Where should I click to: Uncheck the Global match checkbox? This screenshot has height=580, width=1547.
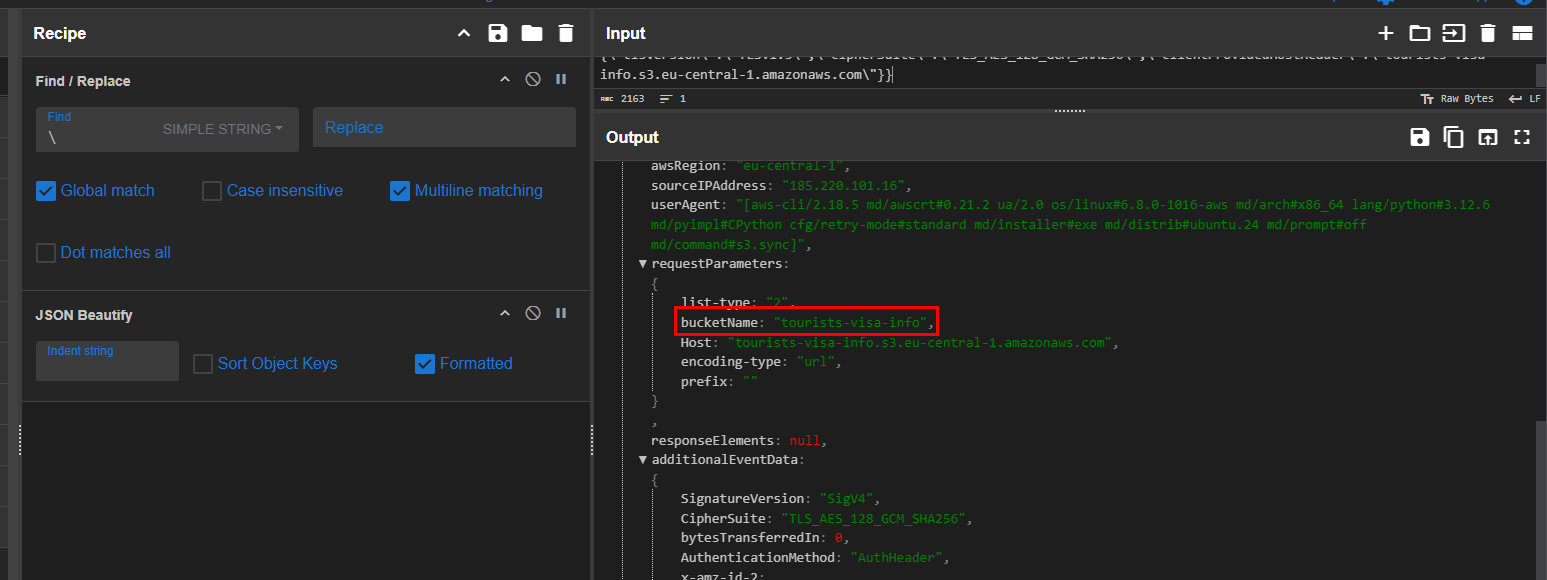(46, 191)
